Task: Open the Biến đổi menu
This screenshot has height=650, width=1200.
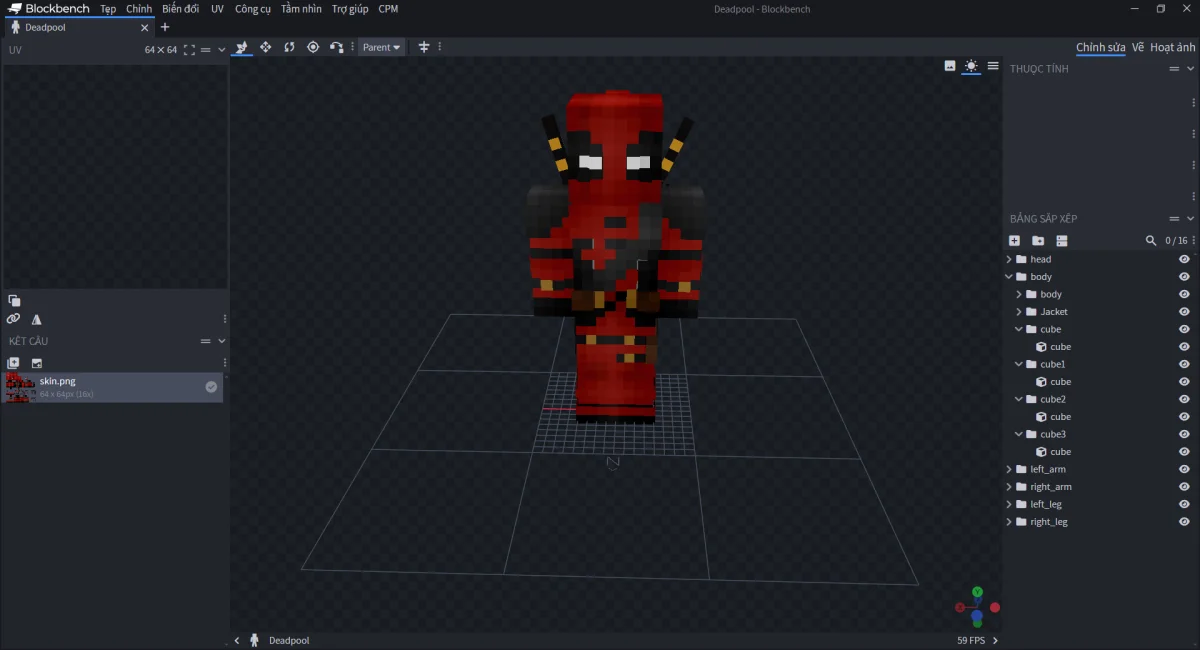Action: pos(180,9)
